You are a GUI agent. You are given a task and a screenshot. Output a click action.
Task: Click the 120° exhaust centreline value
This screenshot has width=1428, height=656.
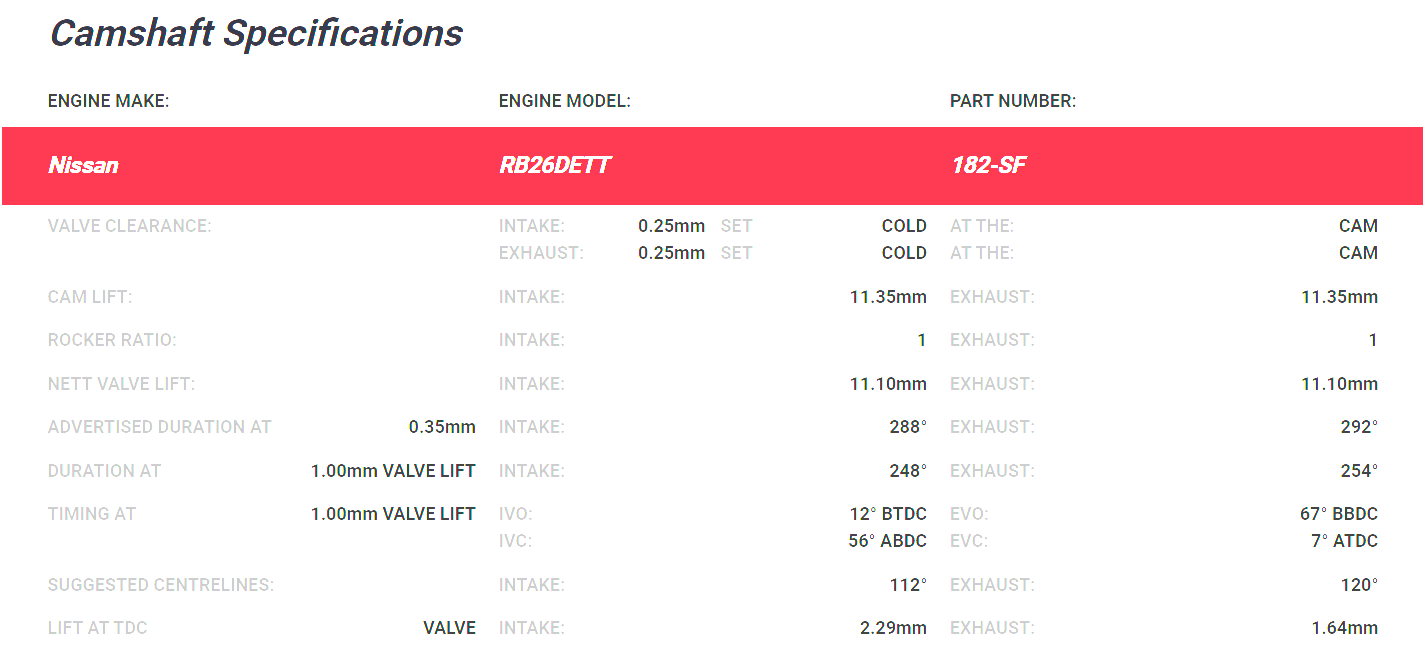tap(1359, 585)
